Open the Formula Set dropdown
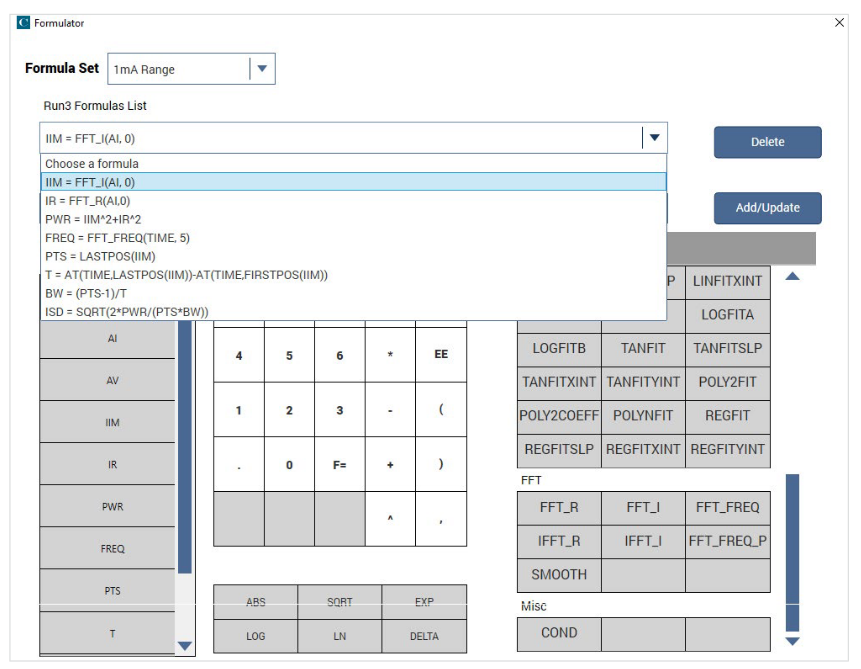This screenshot has width=861, height=669. click(x=259, y=69)
